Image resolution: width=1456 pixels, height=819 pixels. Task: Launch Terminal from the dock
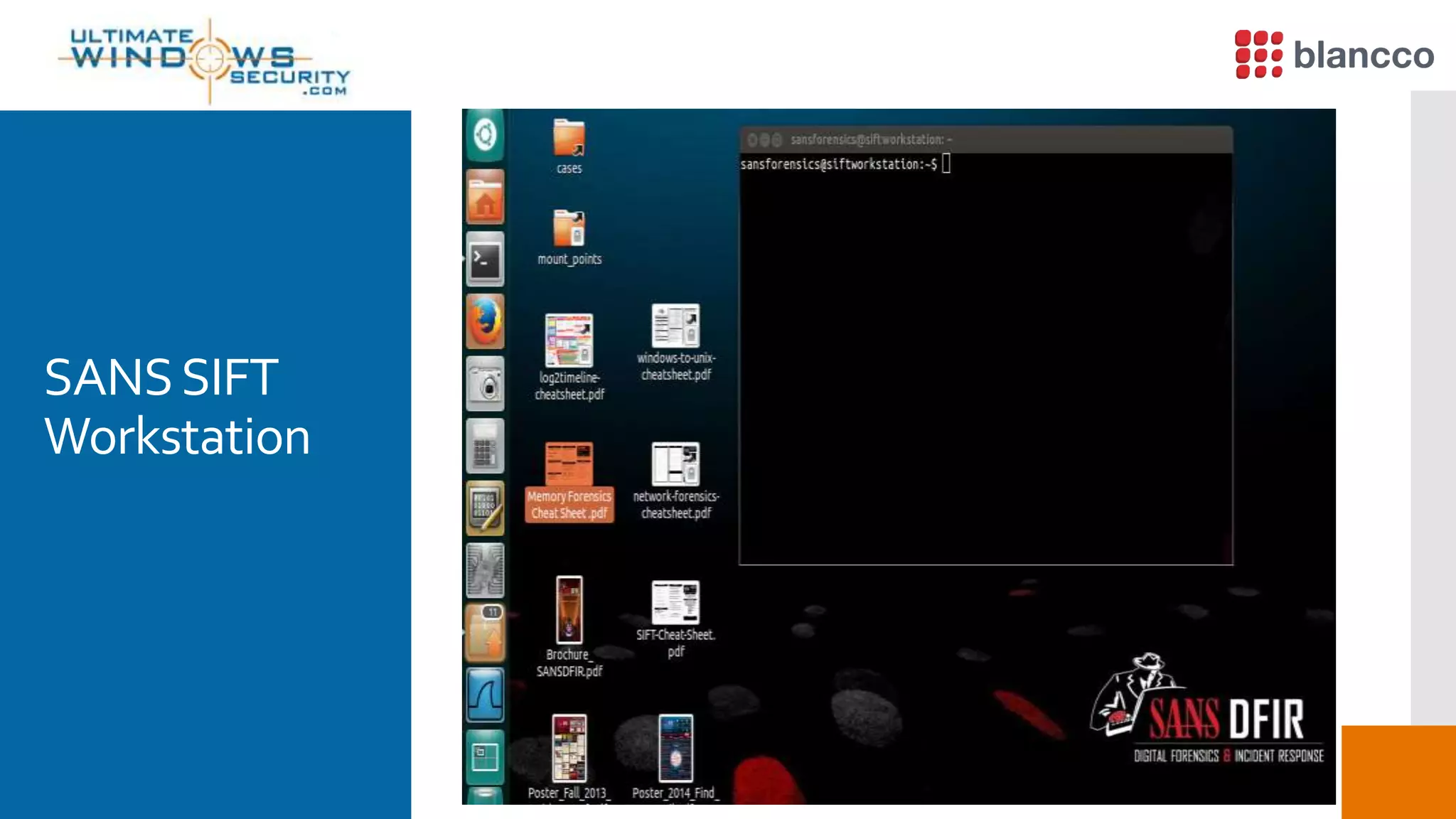click(x=485, y=259)
